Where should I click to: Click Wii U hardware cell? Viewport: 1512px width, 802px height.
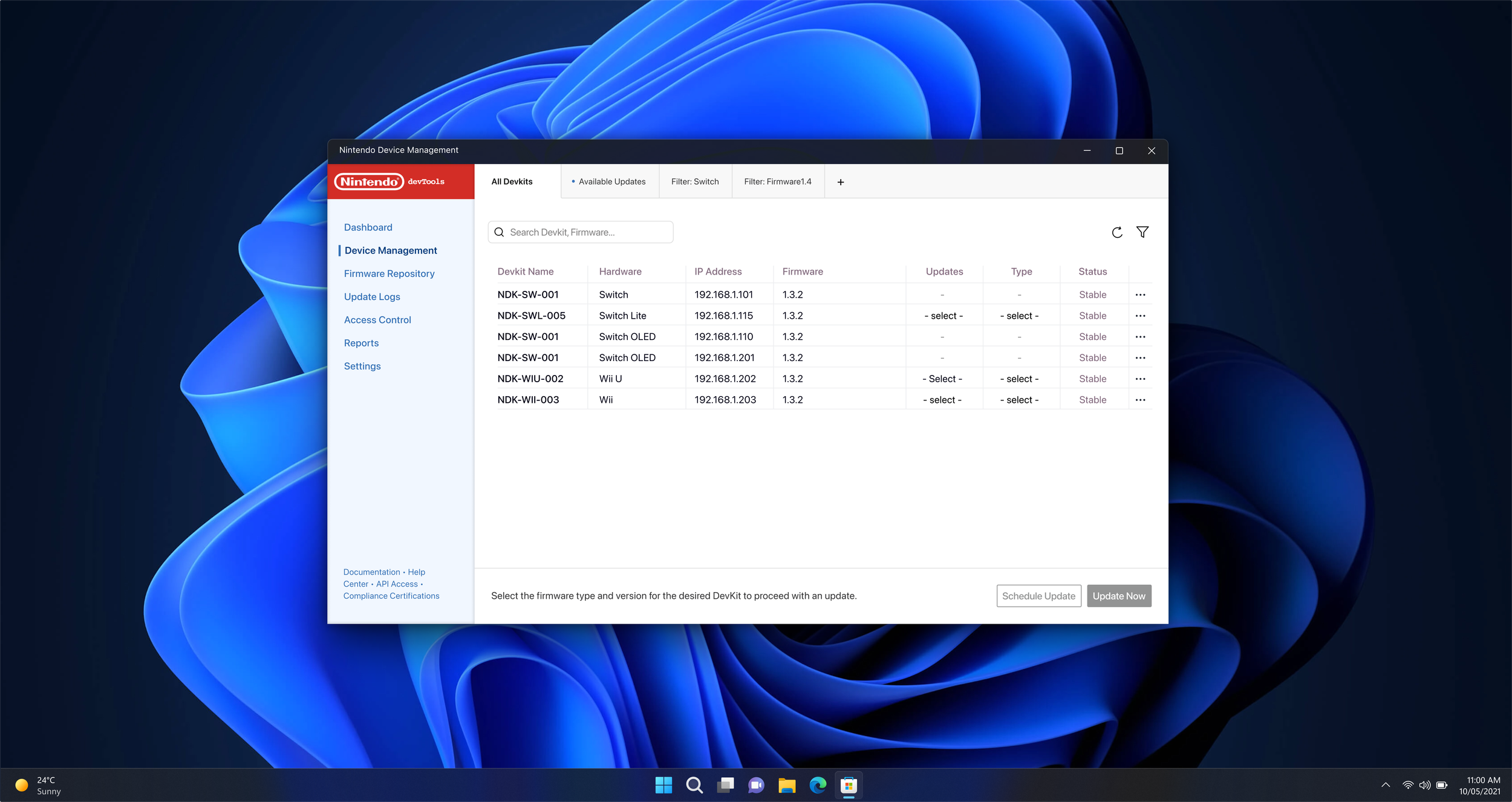(610, 379)
